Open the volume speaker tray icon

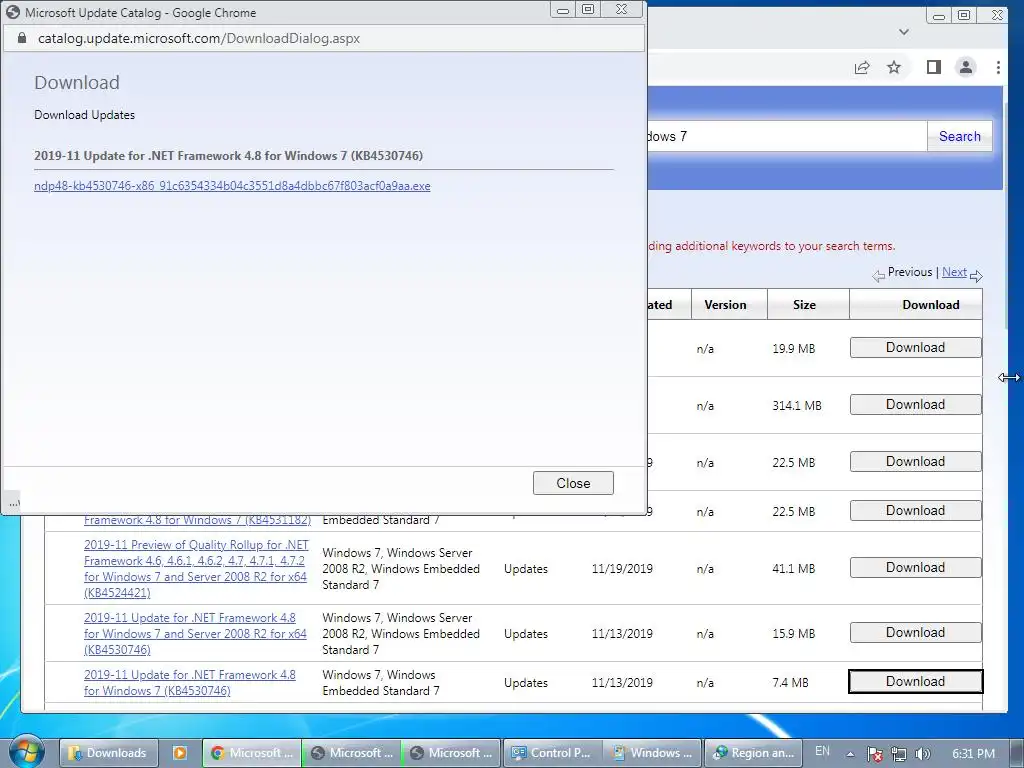(x=923, y=754)
